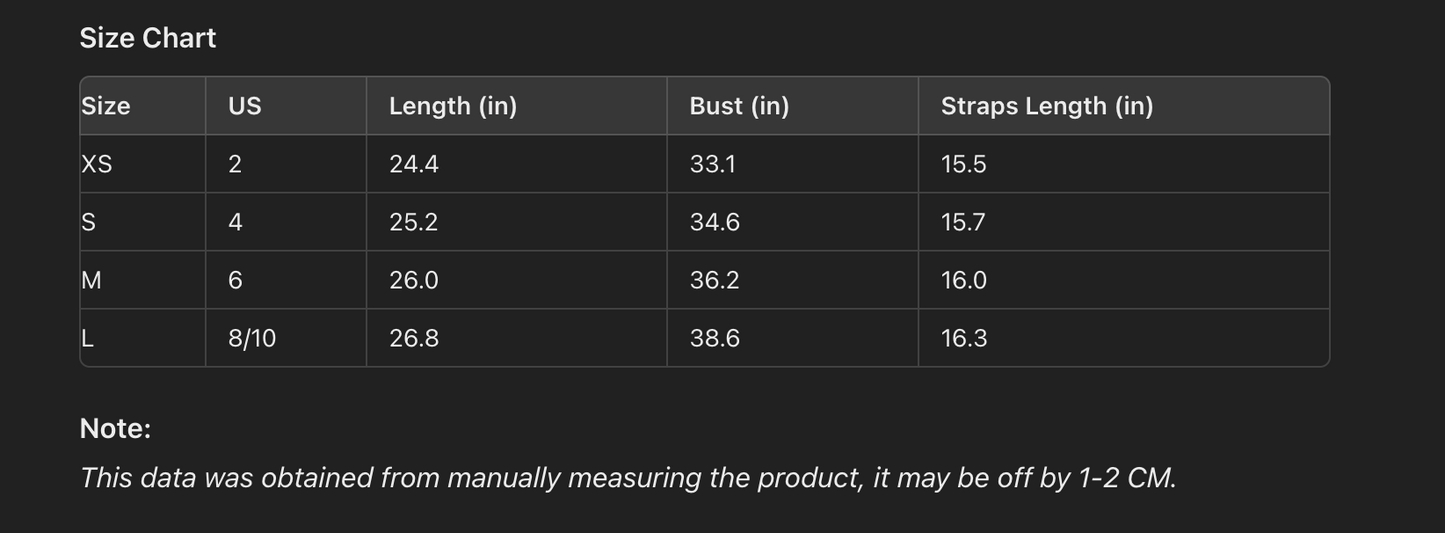Click the 26.8 length measurement cell
The image size is (1445, 533).
click(414, 338)
